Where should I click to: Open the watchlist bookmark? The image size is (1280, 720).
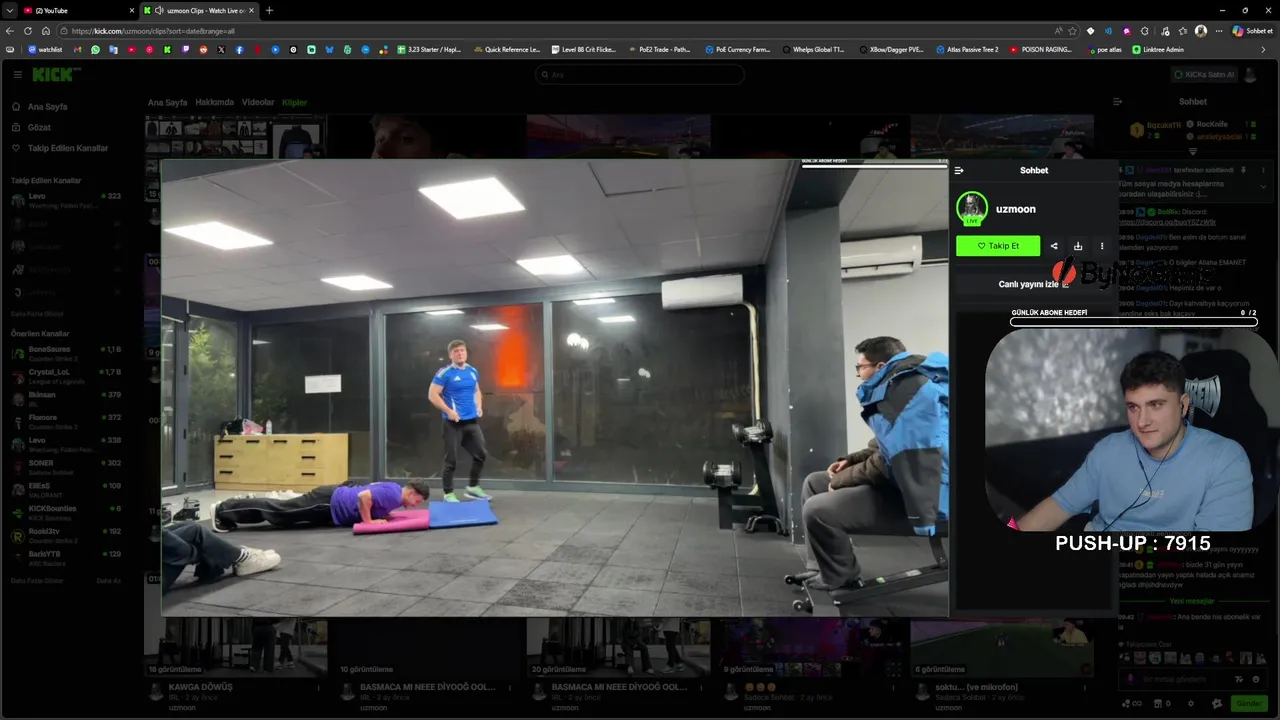click(45, 49)
